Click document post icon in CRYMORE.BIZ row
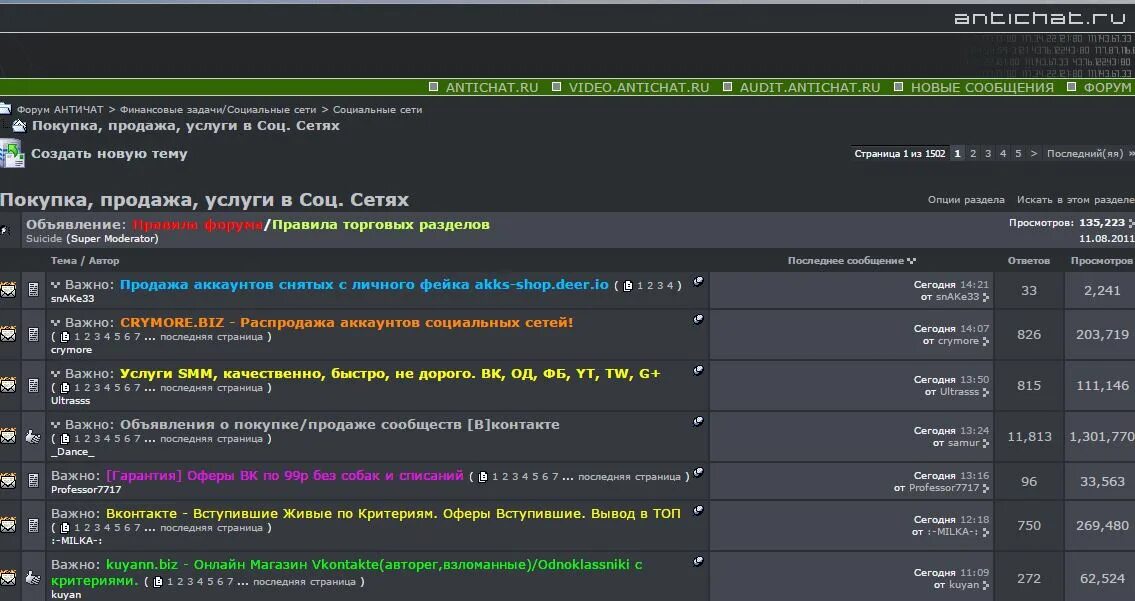Viewport: 1135px width, 601px height. (x=33, y=335)
